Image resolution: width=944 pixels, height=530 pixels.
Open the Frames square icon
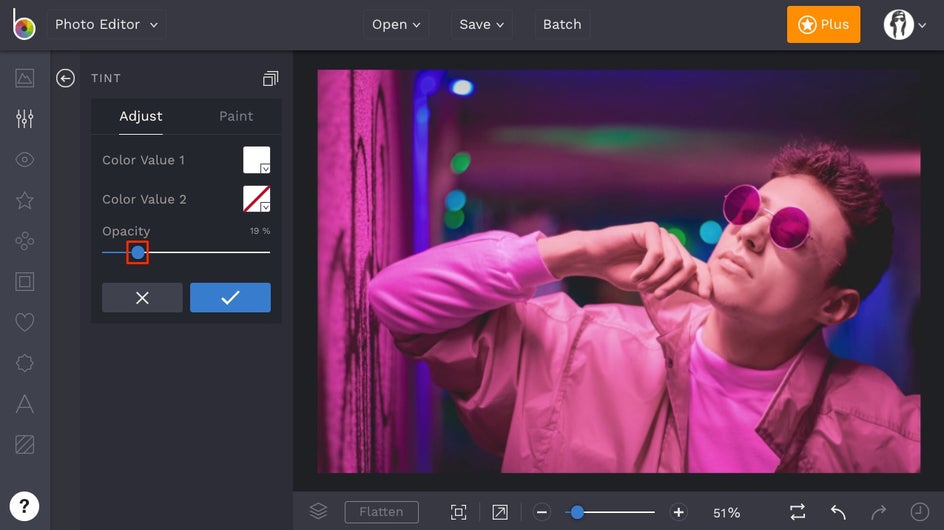click(25, 282)
